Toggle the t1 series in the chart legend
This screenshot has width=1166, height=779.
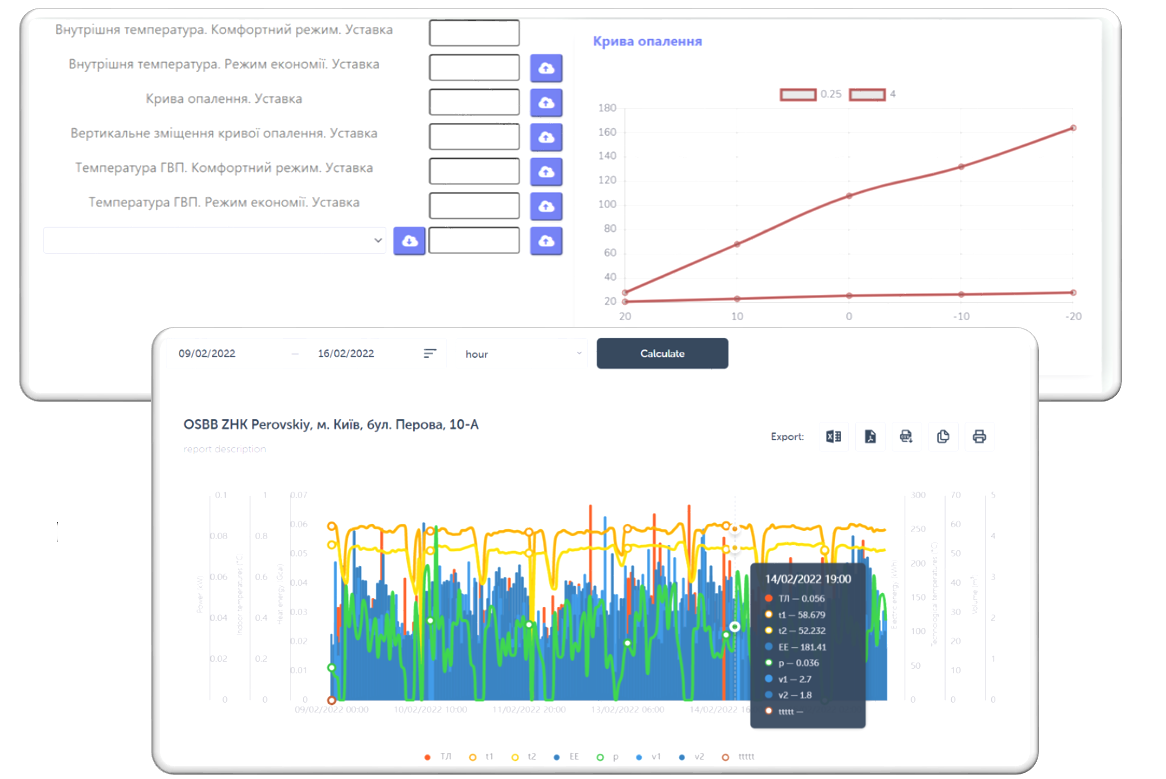click(x=481, y=757)
